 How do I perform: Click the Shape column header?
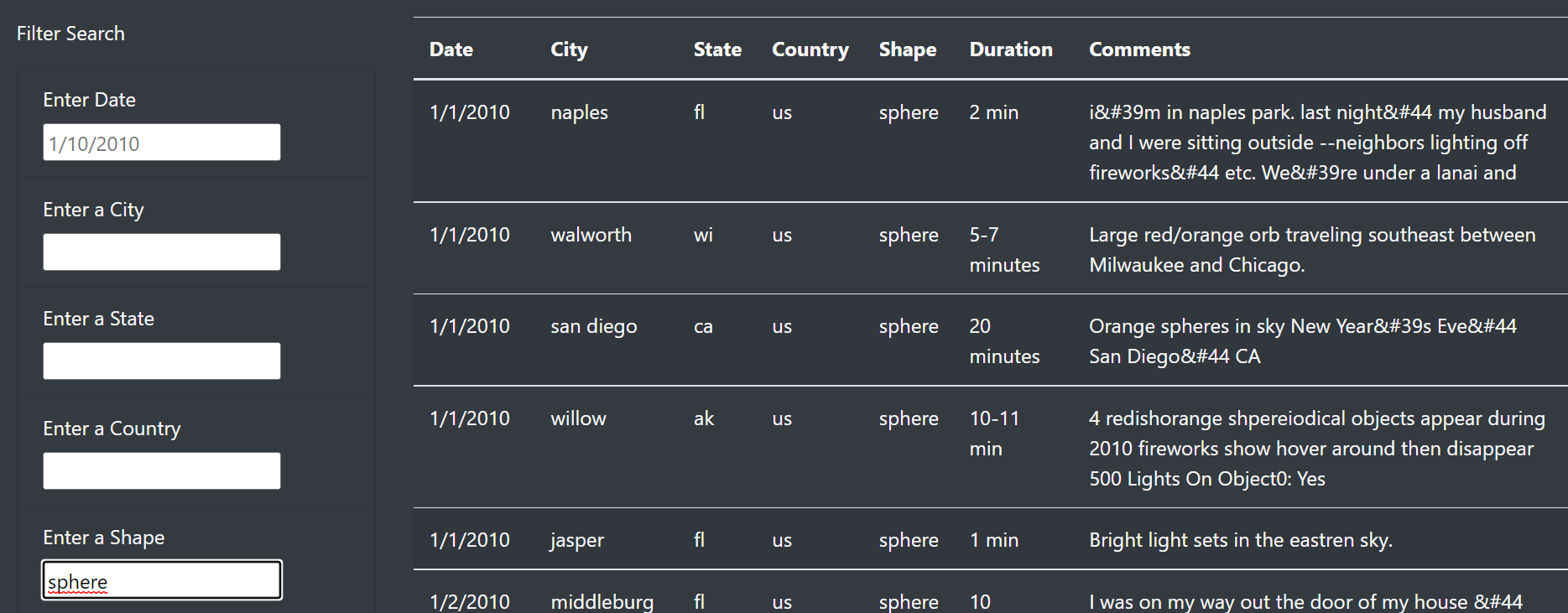907,49
